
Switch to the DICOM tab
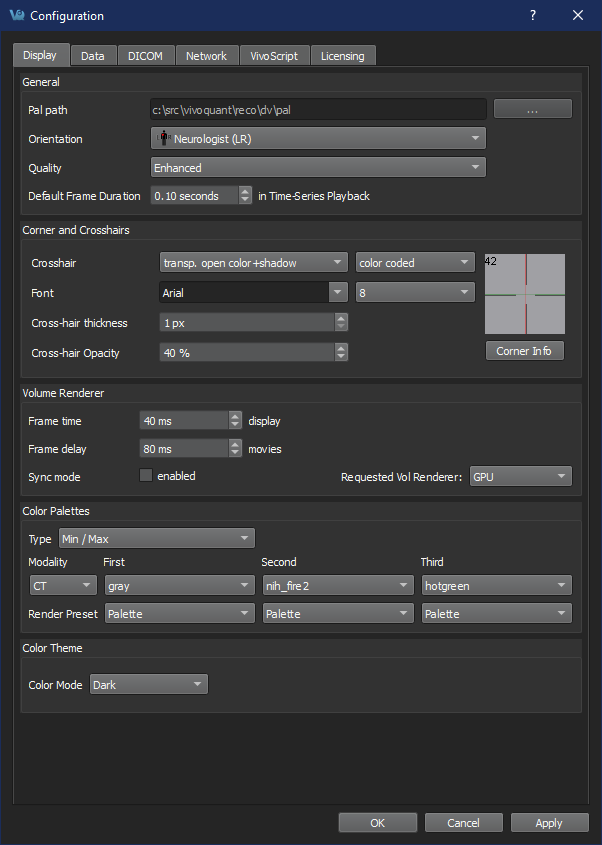pos(146,56)
